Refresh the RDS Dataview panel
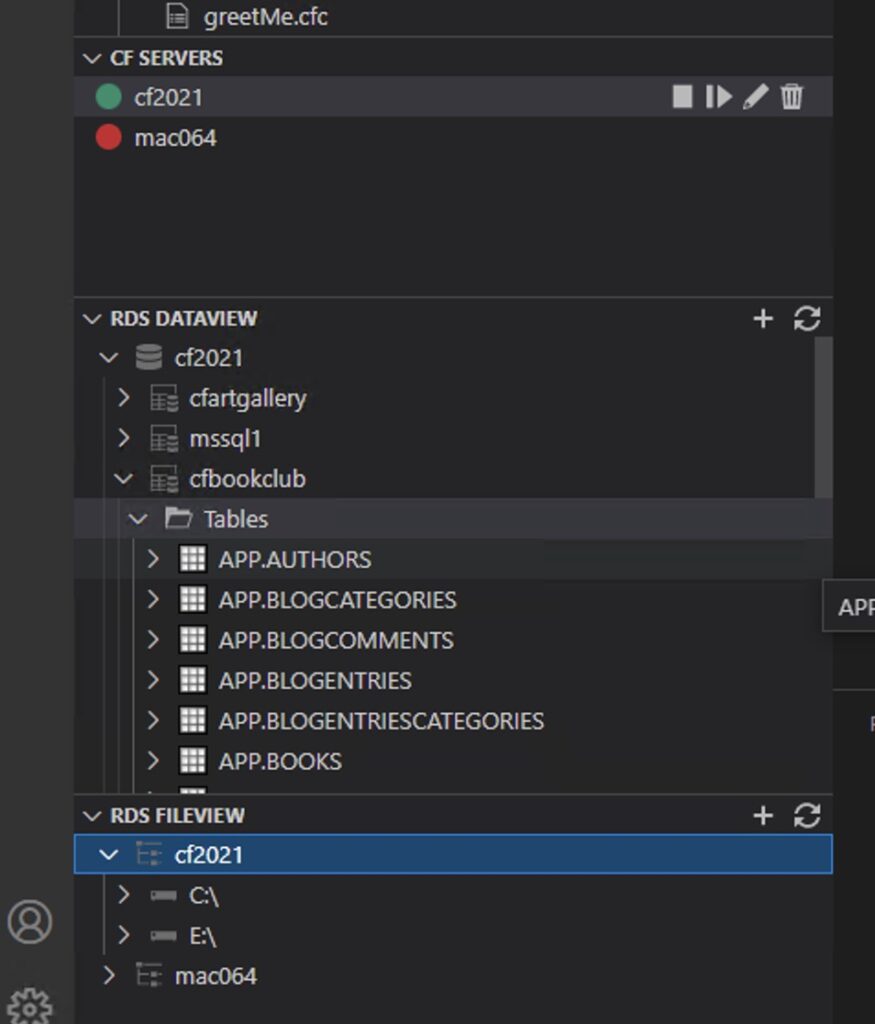Viewport: 875px width, 1024px height. coord(807,319)
